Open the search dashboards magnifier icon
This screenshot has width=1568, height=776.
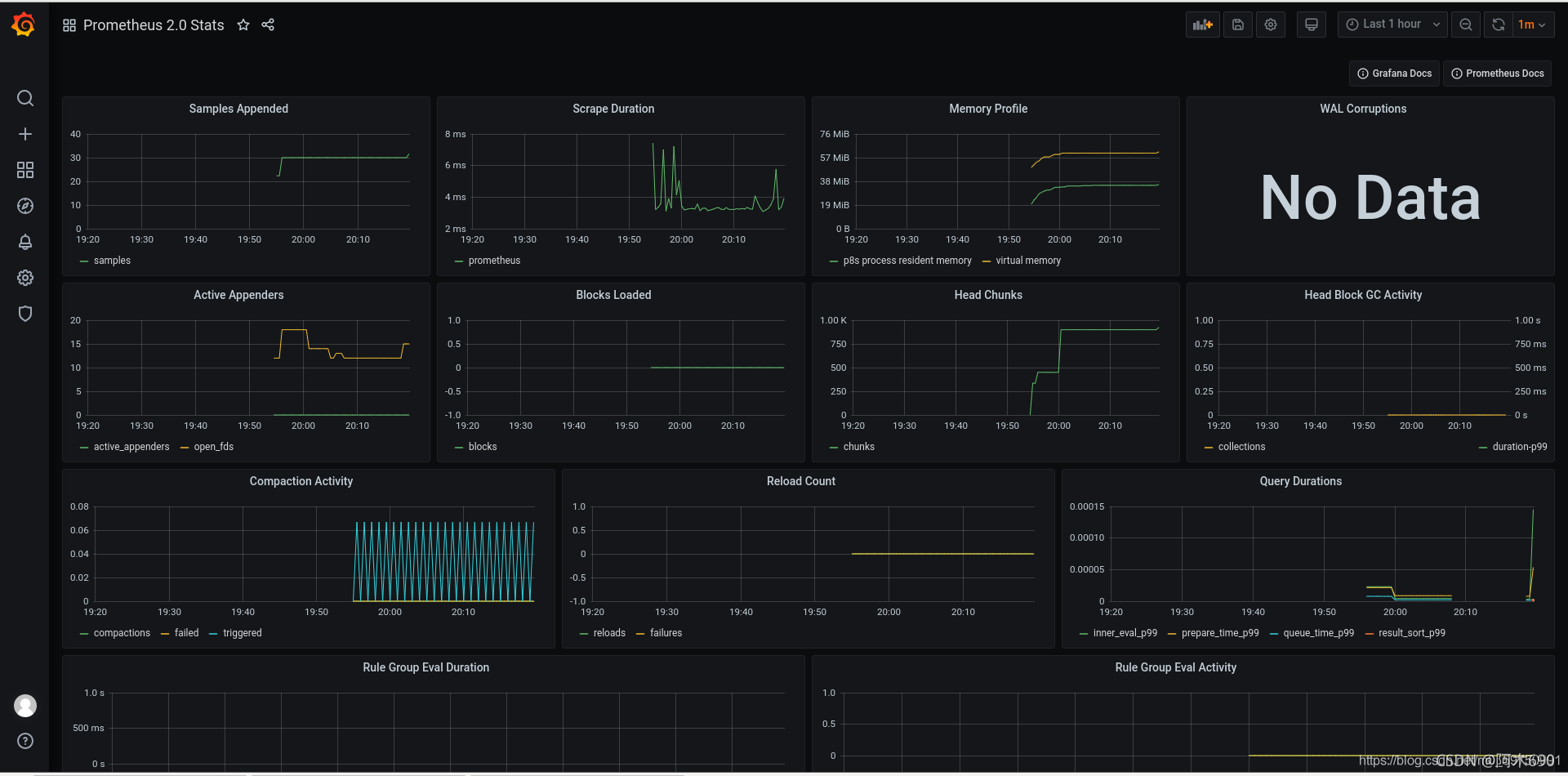(x=25, y=98)
